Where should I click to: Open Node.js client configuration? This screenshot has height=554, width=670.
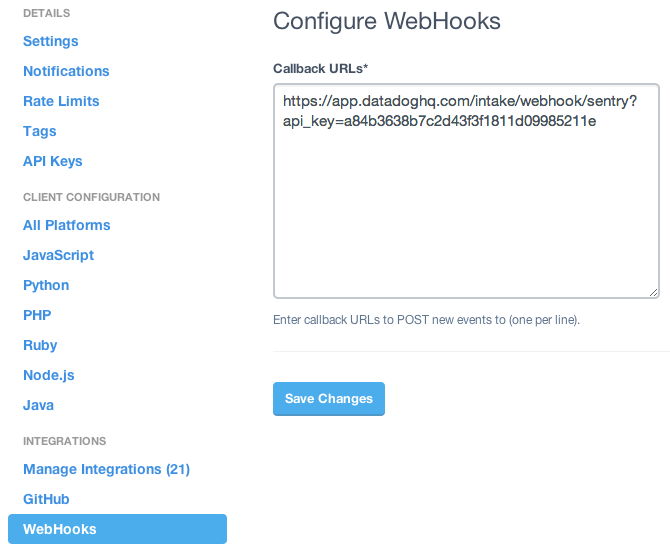[x=49, y=375]
